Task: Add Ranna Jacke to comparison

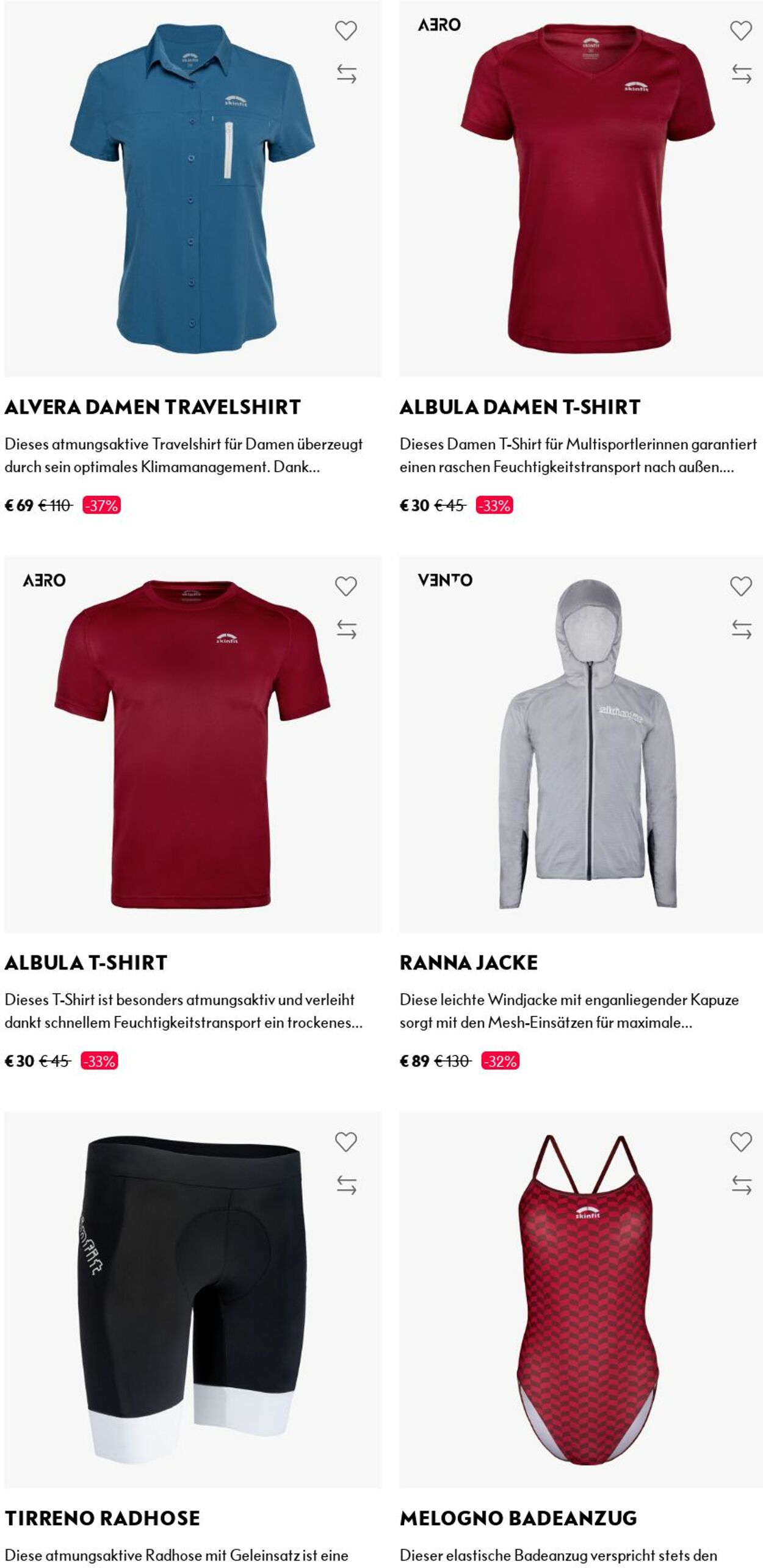Action: coord(741,630)
